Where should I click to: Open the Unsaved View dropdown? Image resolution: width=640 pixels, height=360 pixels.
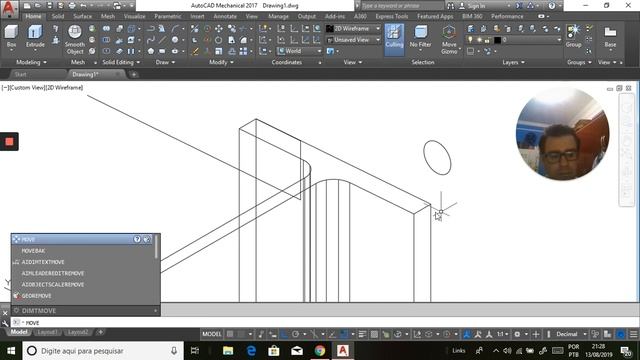353,40
